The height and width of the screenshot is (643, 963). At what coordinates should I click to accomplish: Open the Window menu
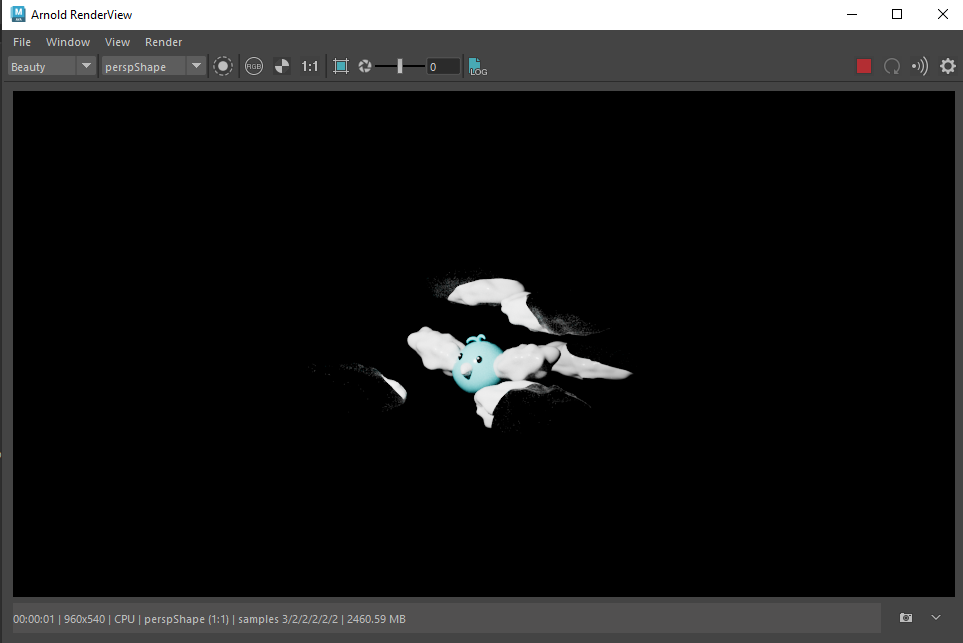[x=68, y=42]
